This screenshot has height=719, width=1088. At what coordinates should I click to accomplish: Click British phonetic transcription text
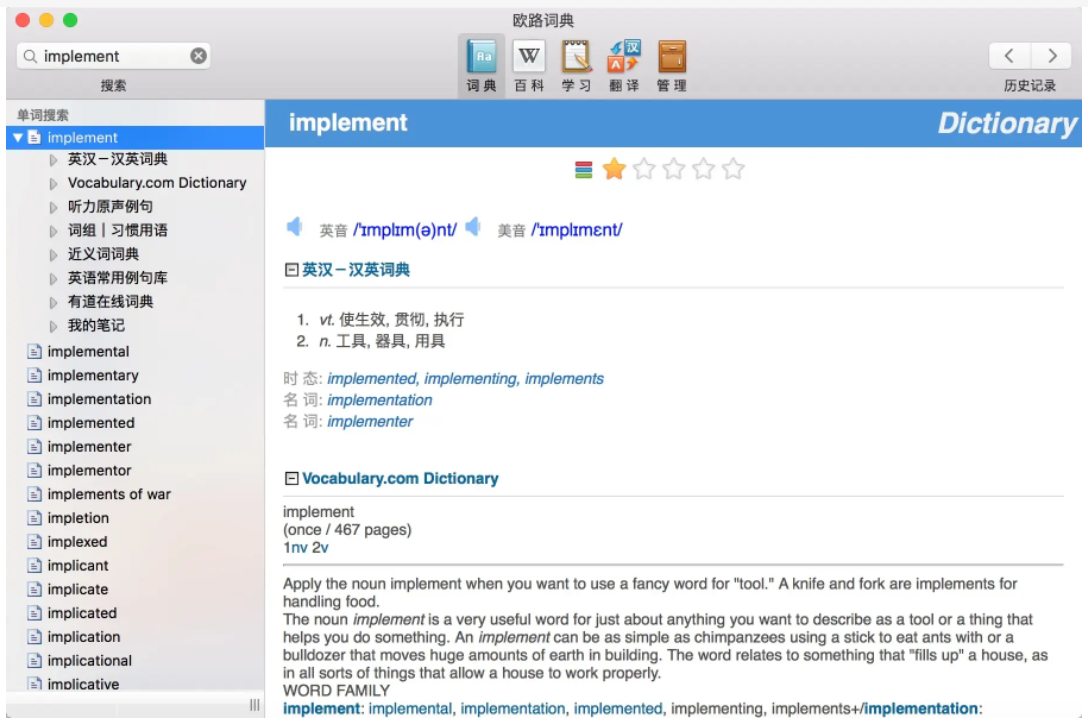405,230
